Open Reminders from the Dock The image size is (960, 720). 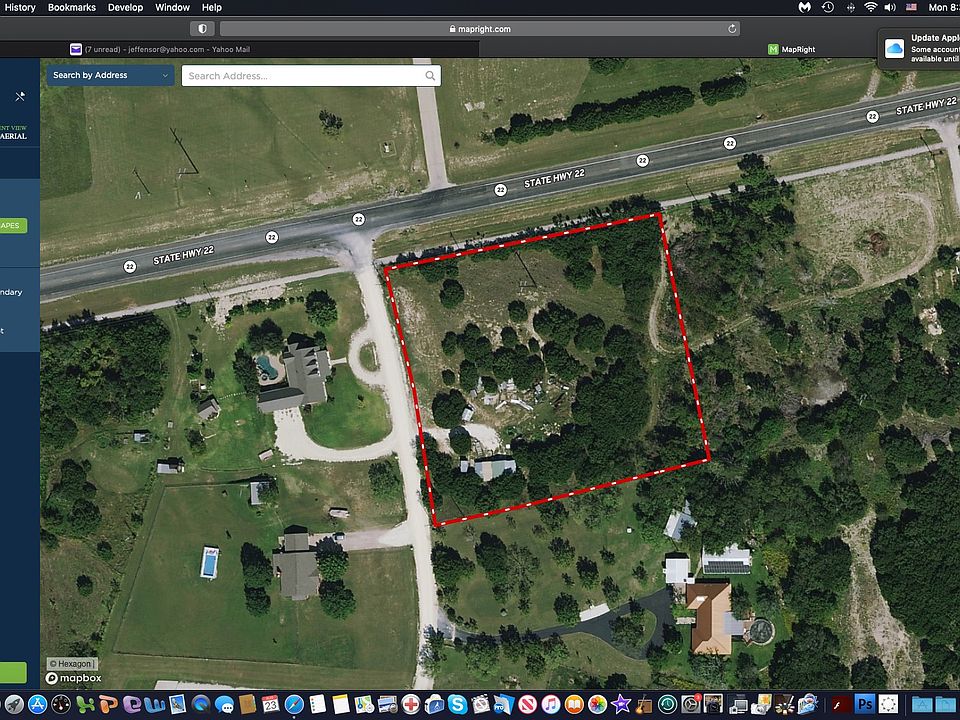(317, 704)
